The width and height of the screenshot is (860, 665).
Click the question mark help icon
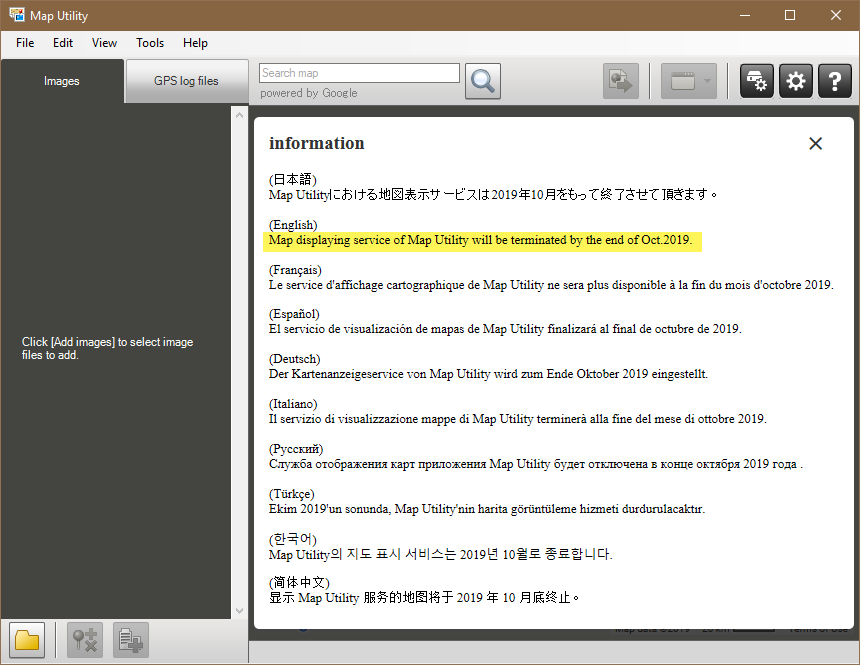[x=834, y=81]
